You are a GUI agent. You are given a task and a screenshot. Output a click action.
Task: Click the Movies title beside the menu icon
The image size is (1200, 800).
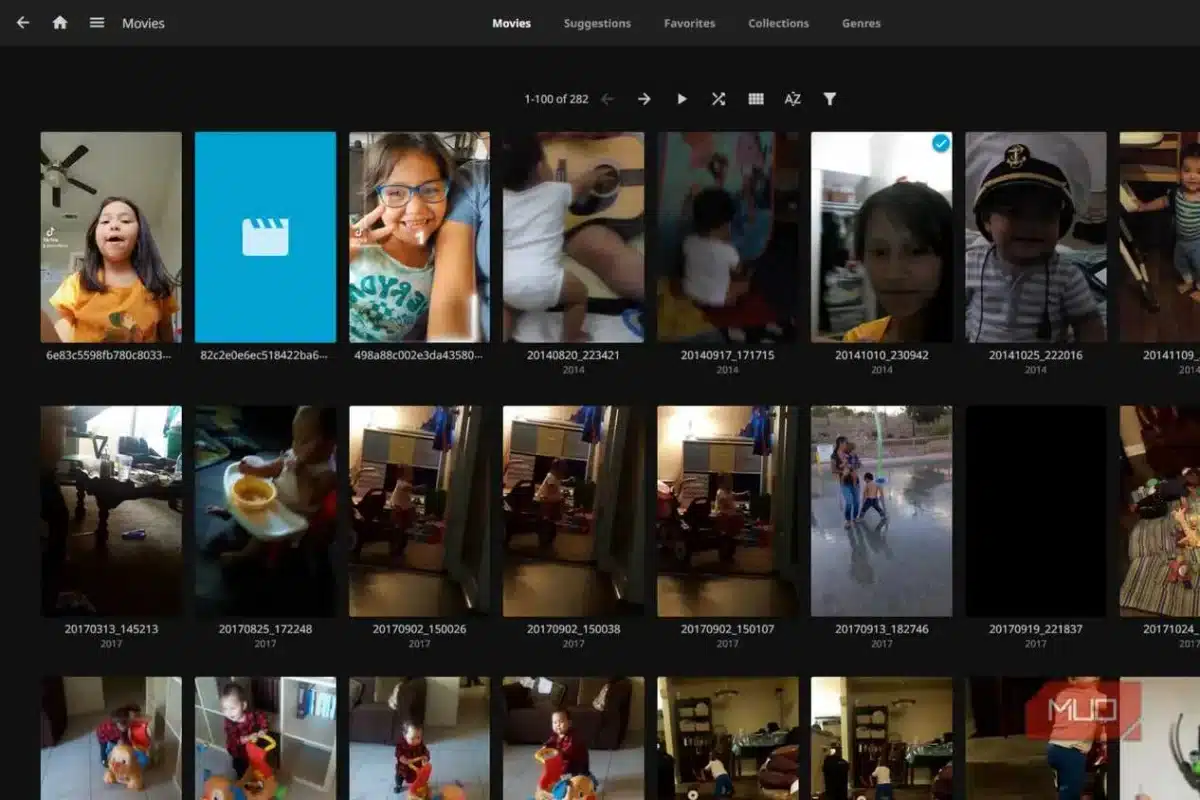click(143, 23)
